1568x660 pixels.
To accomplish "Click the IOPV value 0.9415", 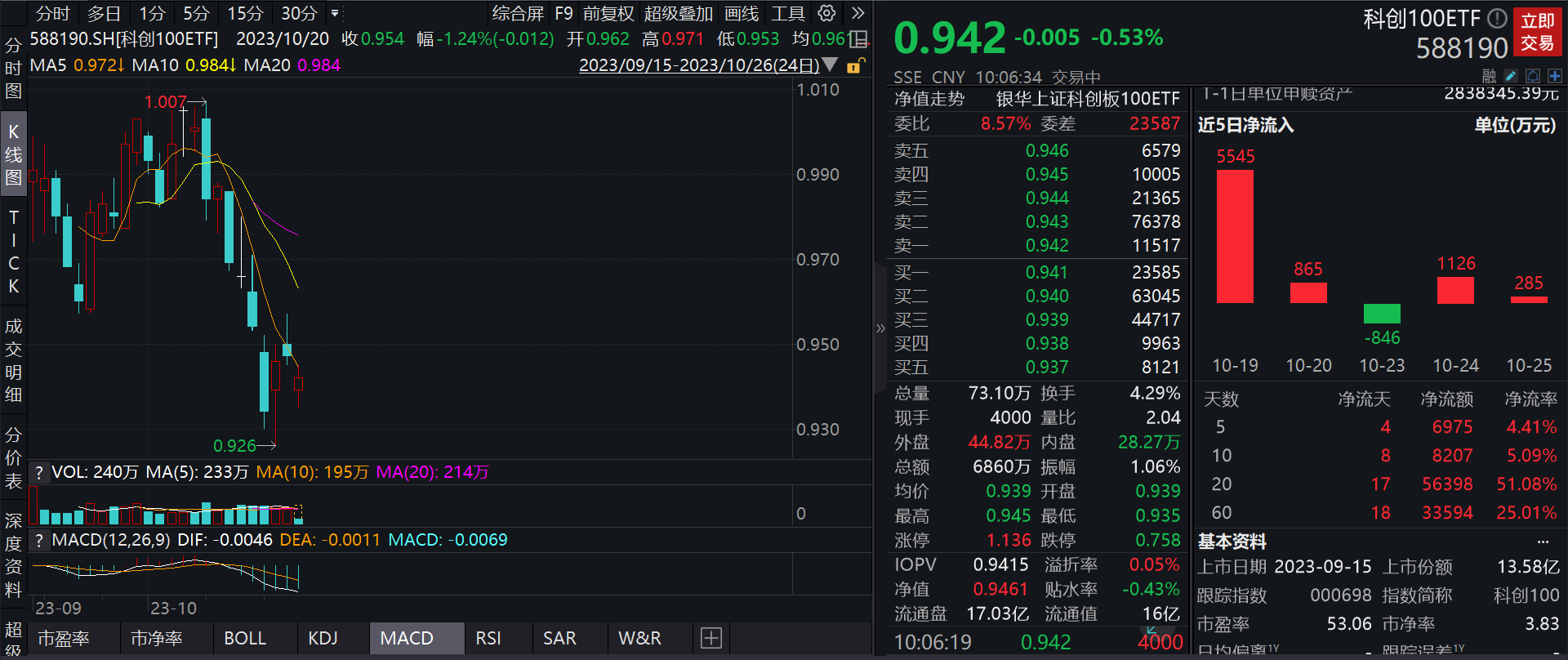I will click(x=1000, y=564).
